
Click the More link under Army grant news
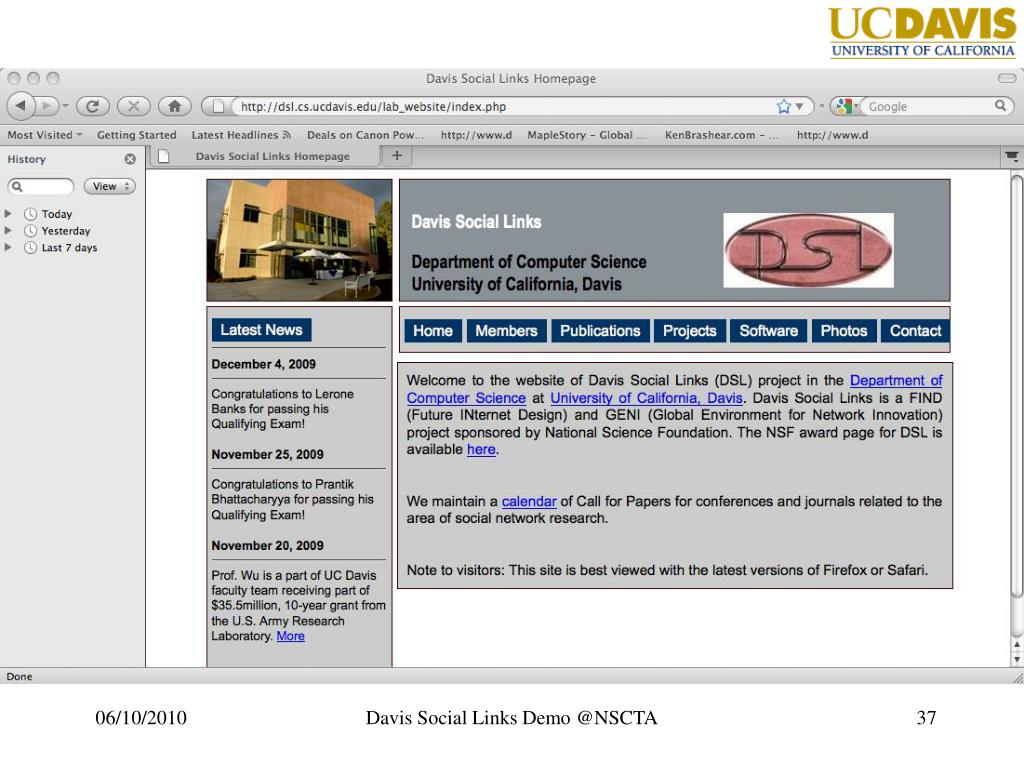point(291,636)
